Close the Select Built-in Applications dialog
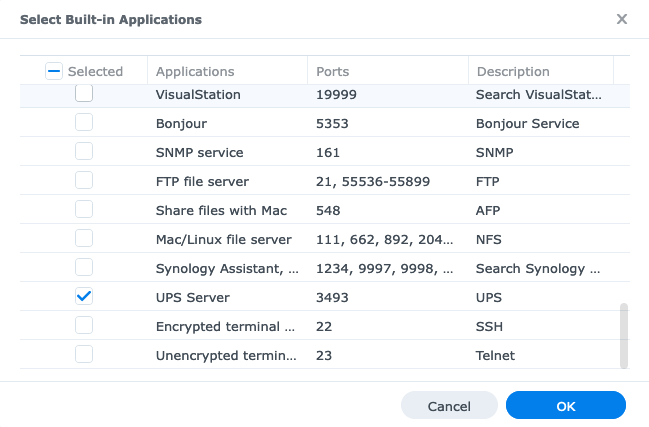 point(621,19)
